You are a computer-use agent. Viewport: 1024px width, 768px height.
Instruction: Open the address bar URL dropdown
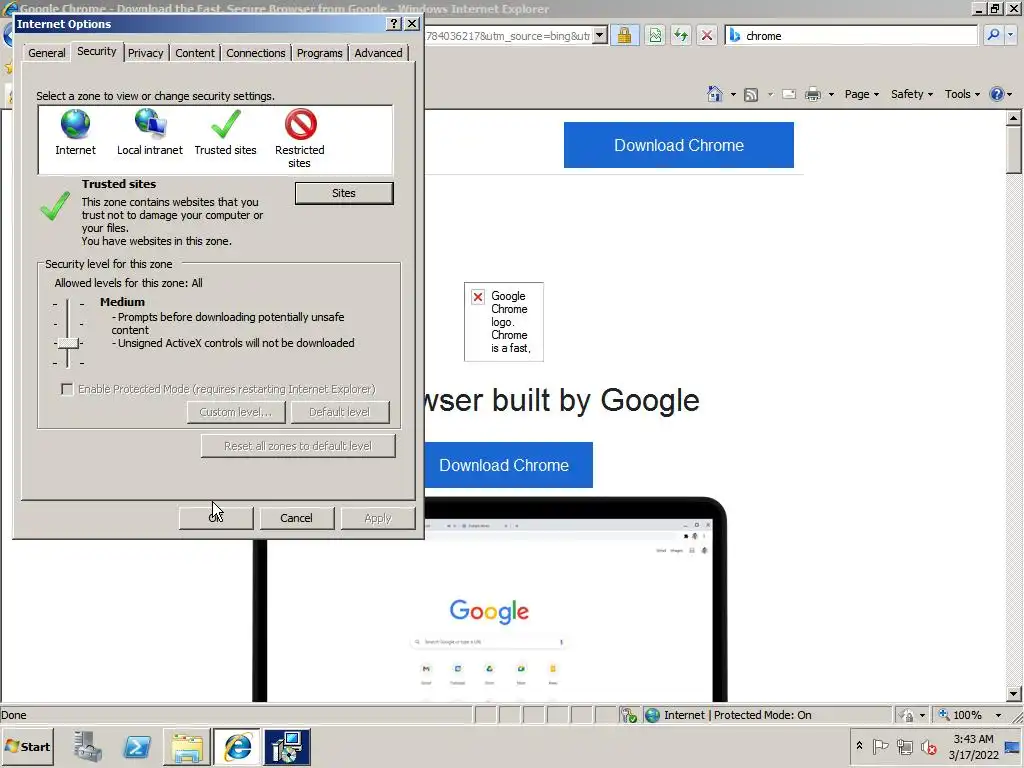coord(600,35)
